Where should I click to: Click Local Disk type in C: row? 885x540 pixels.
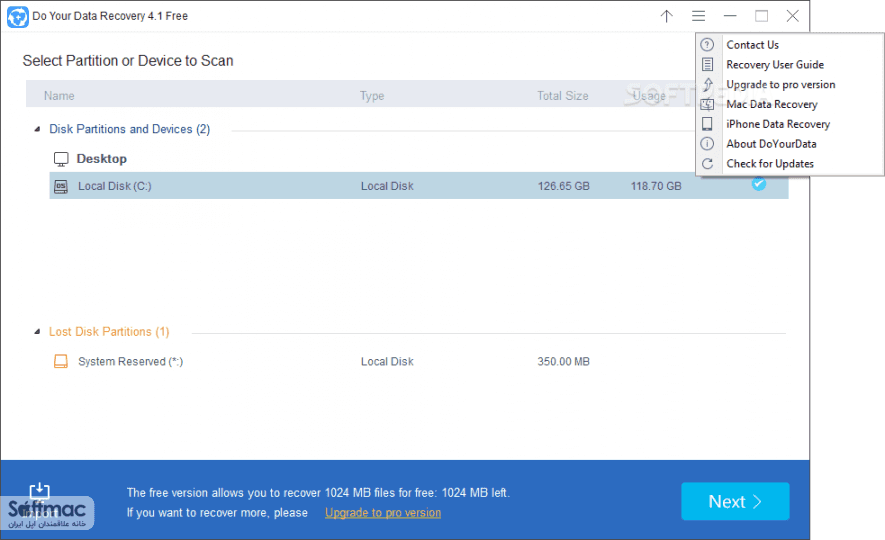pyautogui.click(x=387, y=186)
